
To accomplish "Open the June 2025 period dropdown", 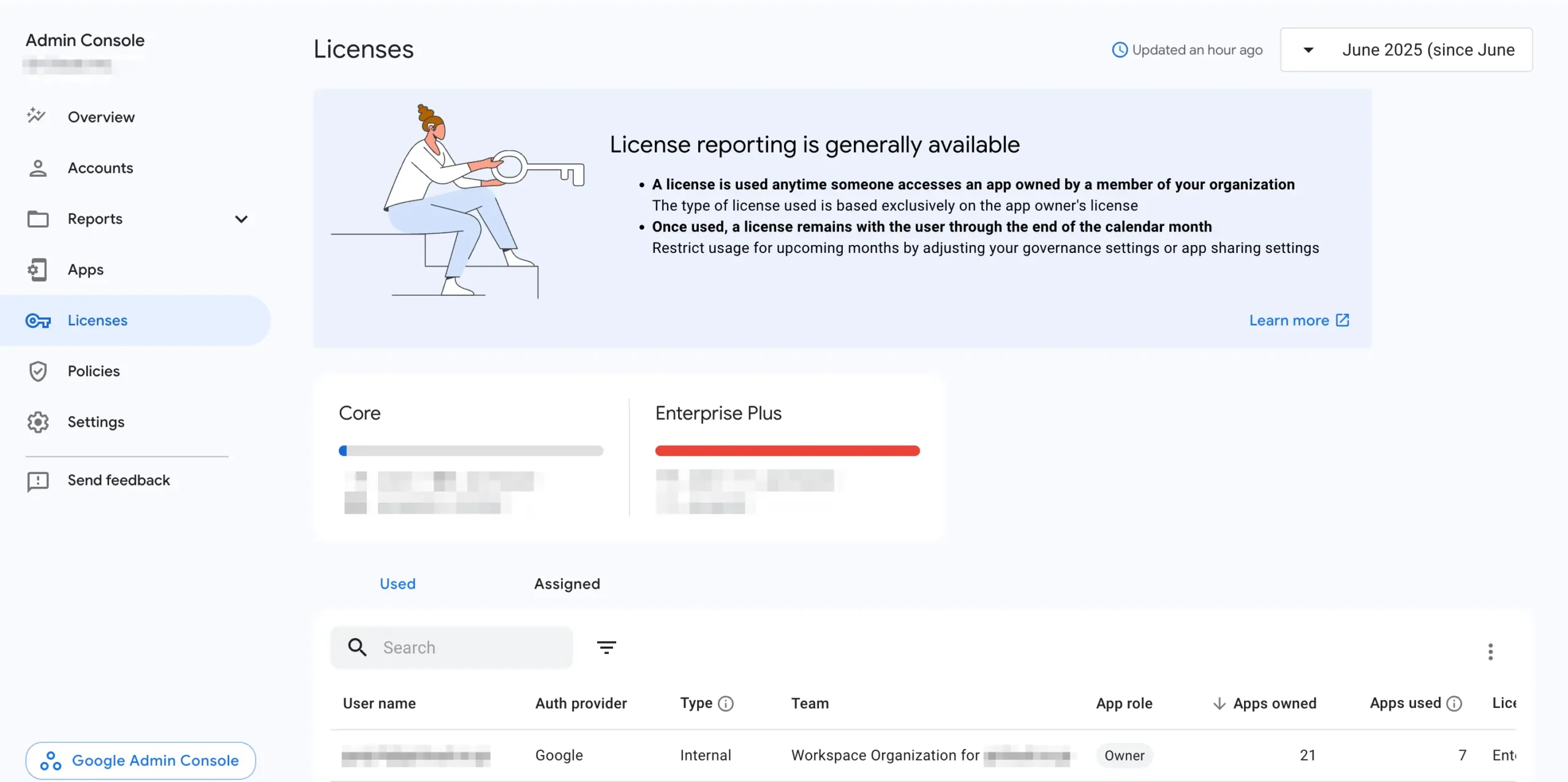I will pos(1406,50).
